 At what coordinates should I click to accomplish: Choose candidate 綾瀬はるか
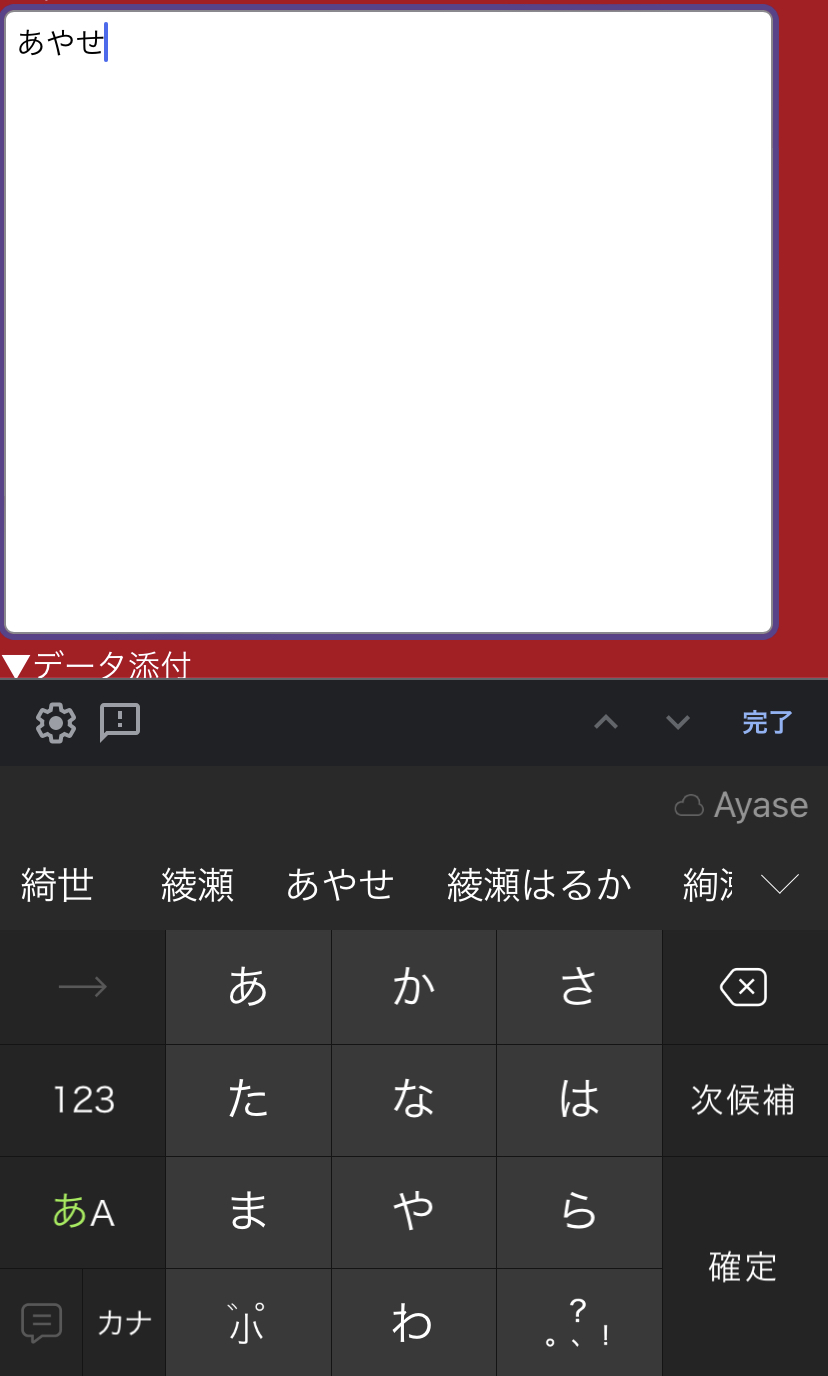point(539,885)
